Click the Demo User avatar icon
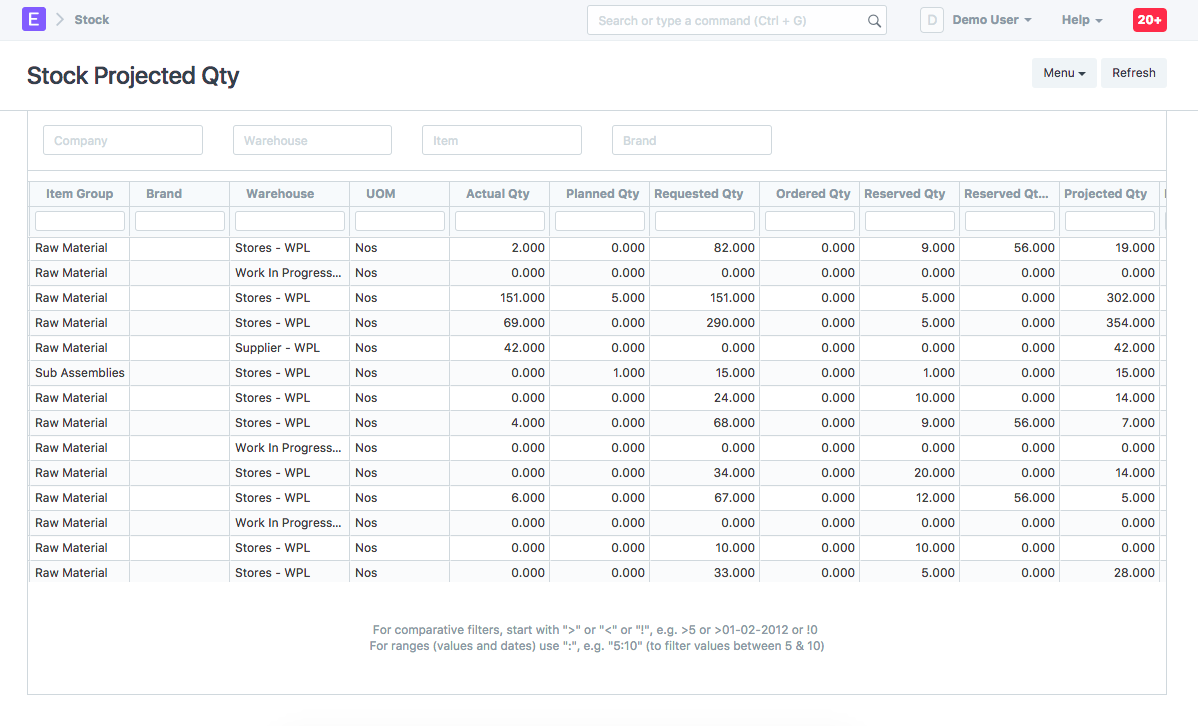Viewport: 1198px width, 726px height. click(931, 20)
